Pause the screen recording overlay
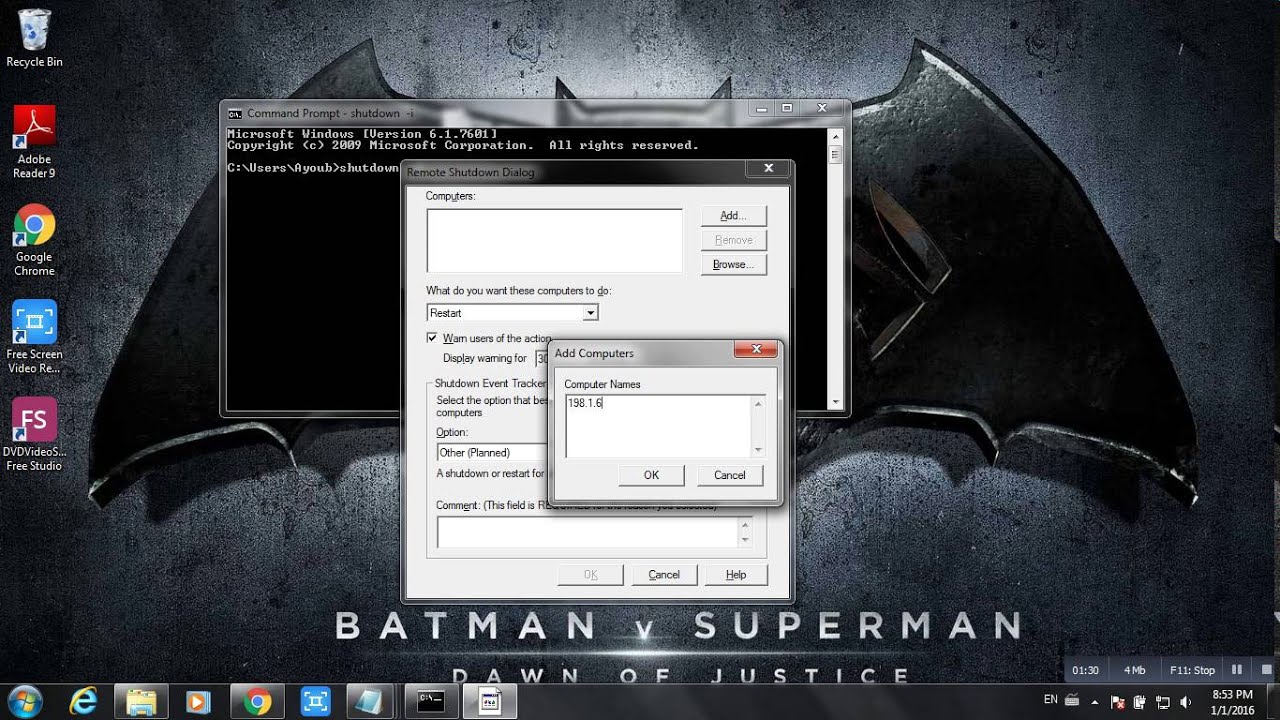1280x720 pixels. [x=1237, y=670]
